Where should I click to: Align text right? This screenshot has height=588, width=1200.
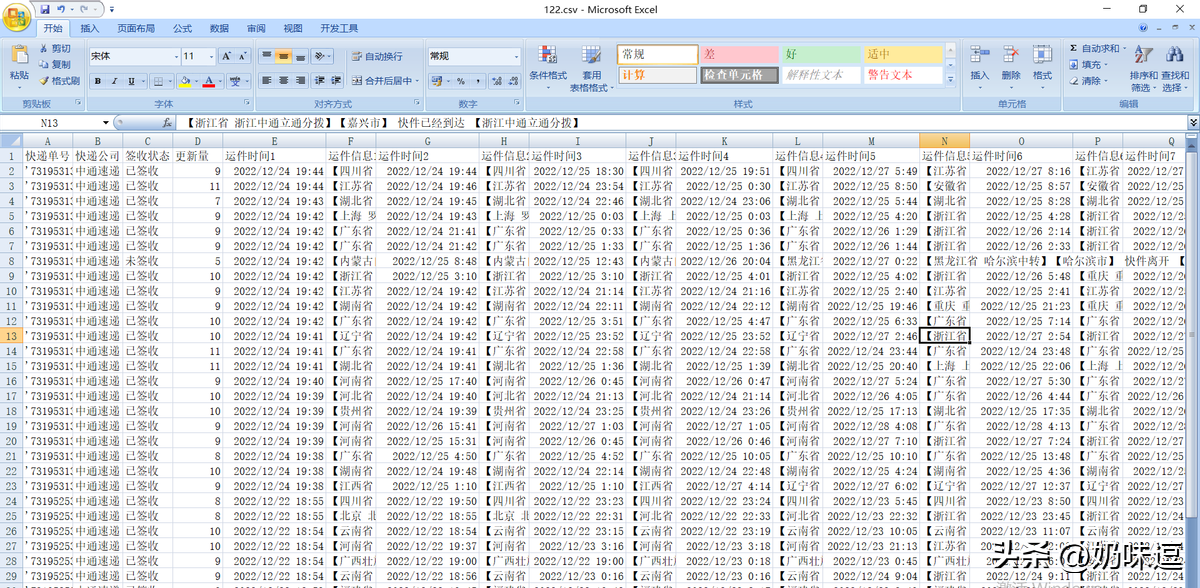300,81
